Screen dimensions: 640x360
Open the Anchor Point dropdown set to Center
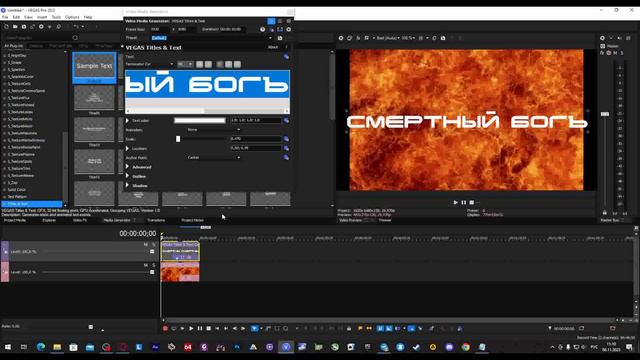tap(213, 158)
